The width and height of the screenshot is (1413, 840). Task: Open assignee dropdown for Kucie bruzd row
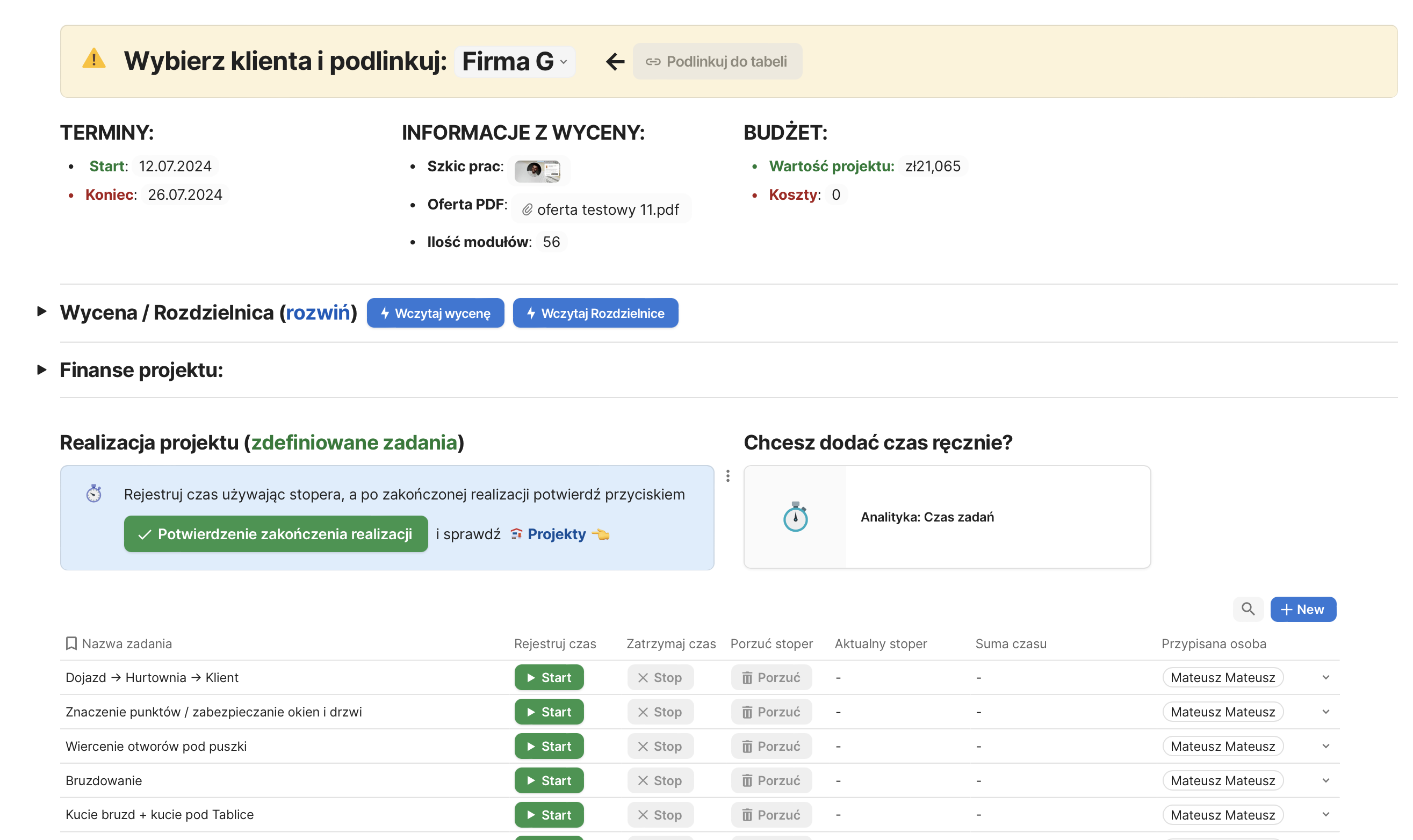(1325, 815)
